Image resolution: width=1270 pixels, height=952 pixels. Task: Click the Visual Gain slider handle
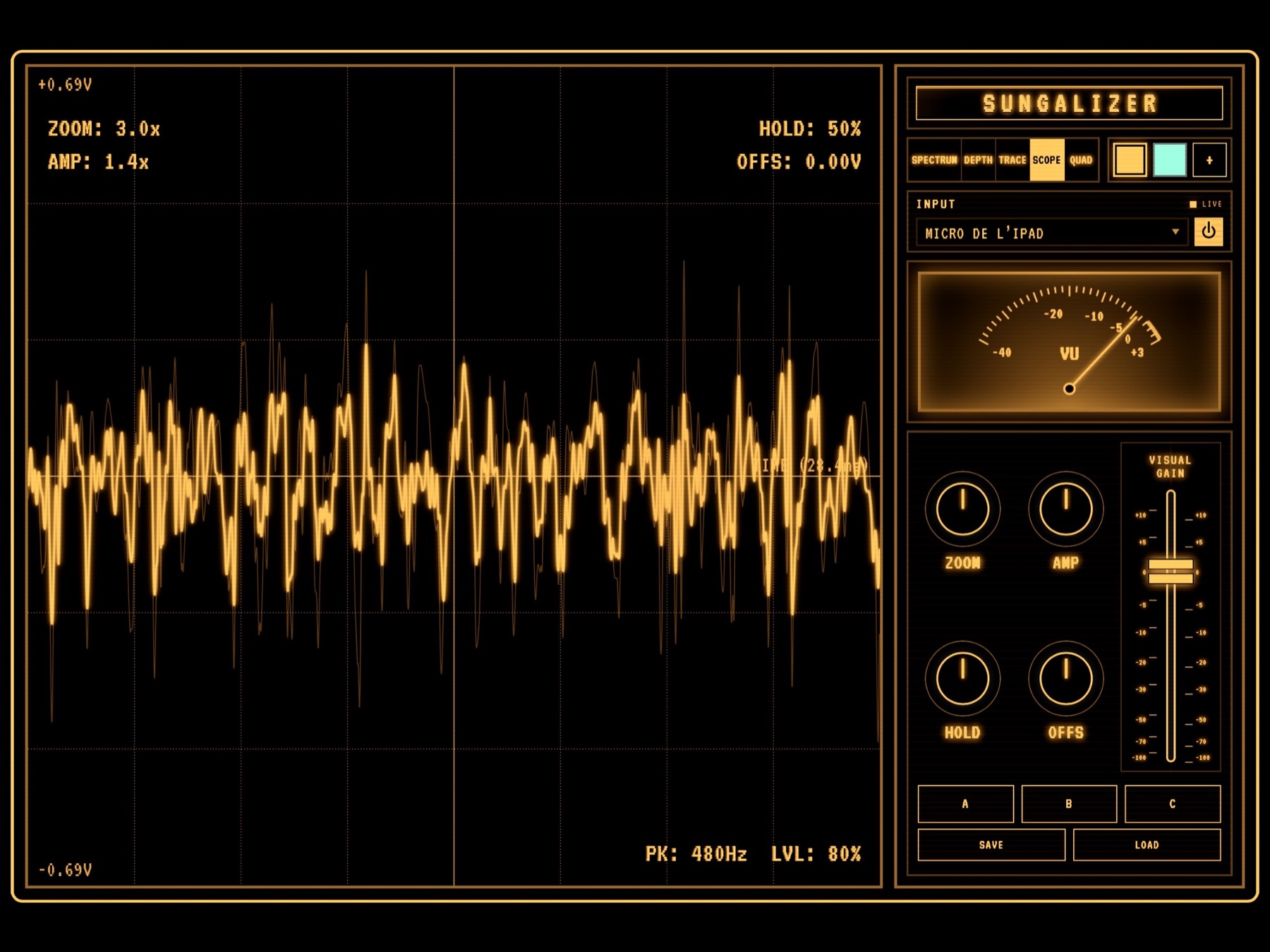(1171, 572)
